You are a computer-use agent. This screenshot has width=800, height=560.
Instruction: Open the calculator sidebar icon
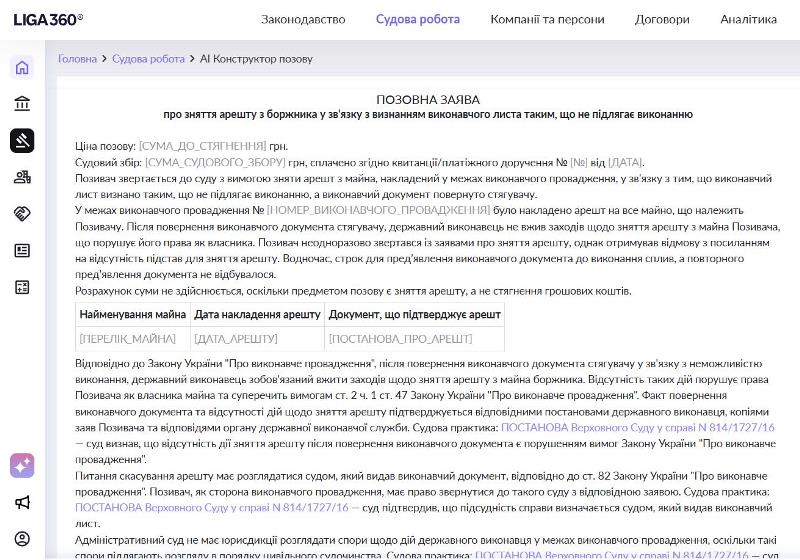point(22,287)
